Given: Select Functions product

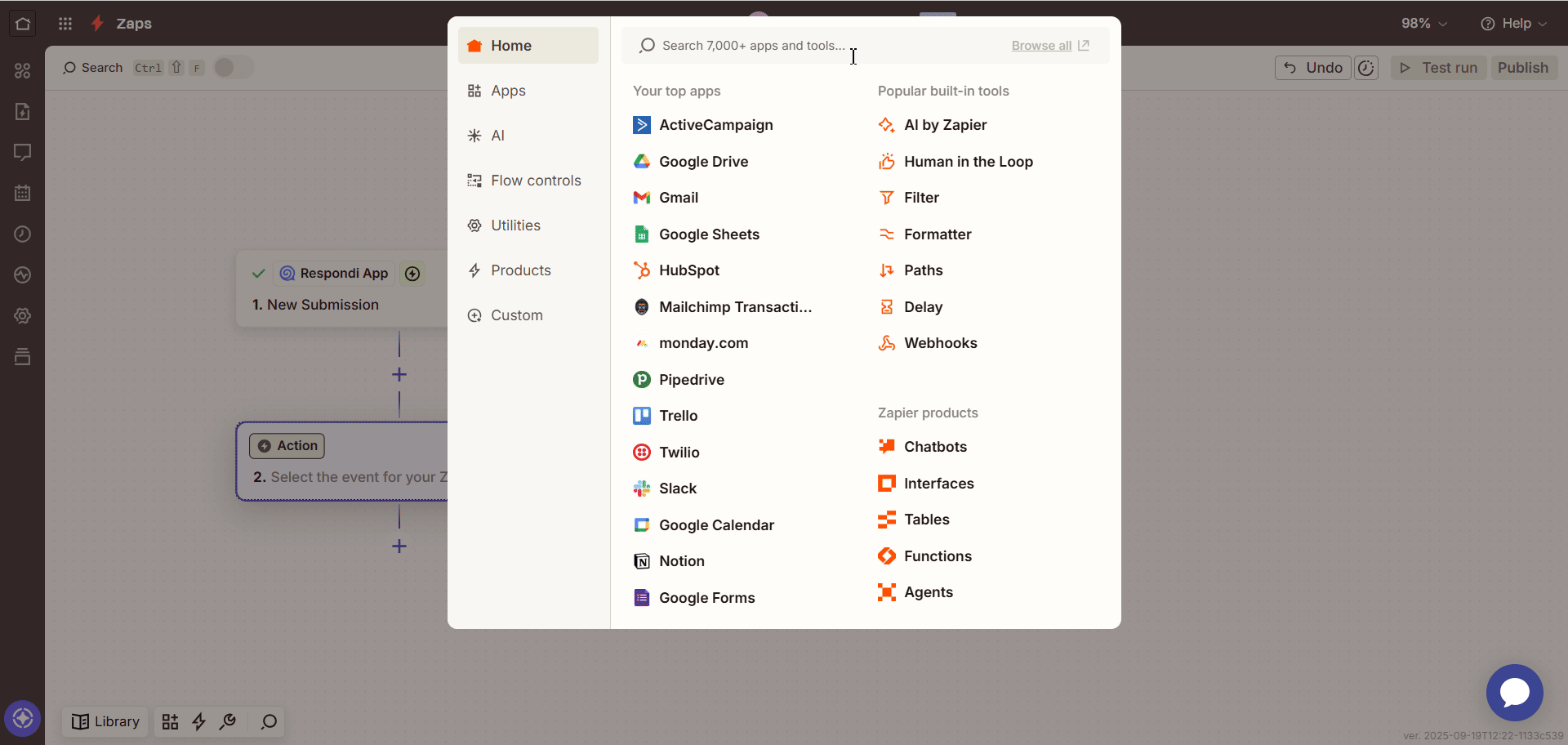Looking at the screenshot, I should [x=925, y=556].
